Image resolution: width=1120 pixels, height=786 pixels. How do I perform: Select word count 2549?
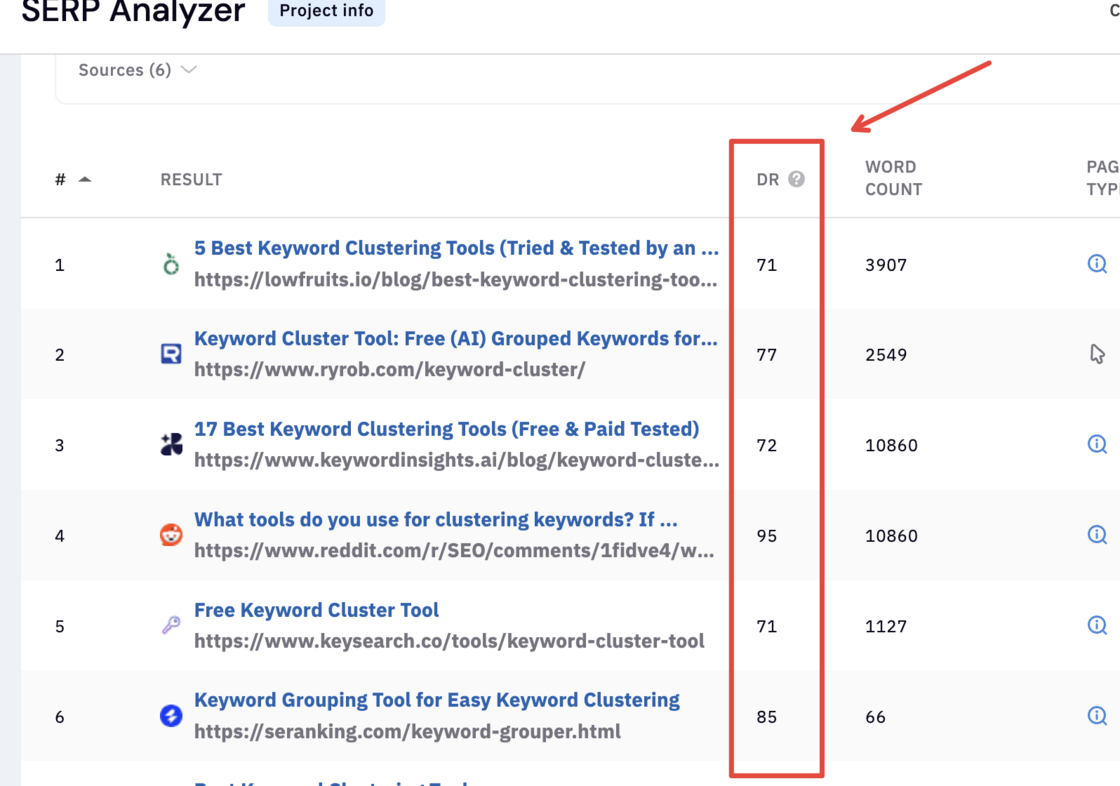coord(886,355)
